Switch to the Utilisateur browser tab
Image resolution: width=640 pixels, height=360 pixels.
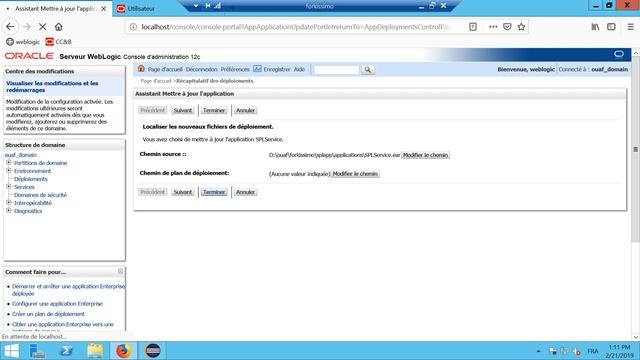click(141, 8)
